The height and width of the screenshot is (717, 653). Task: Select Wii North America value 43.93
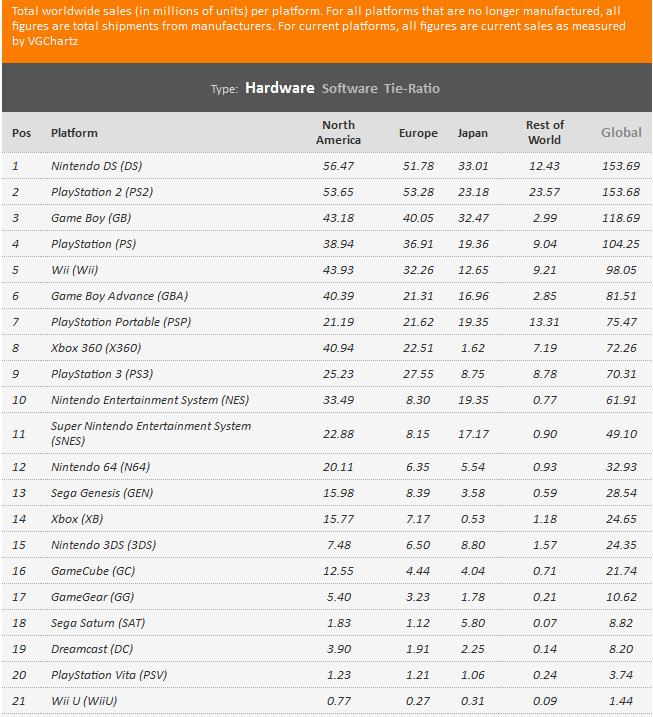point(338,270)
